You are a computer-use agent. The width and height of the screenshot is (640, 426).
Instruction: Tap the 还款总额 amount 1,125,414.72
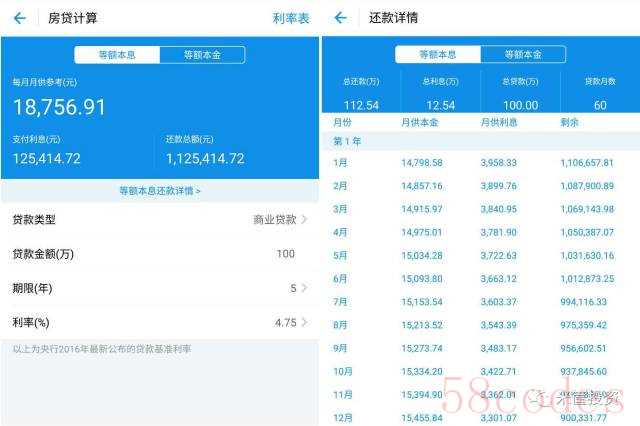pyautogui.click(x=205, y=158)
